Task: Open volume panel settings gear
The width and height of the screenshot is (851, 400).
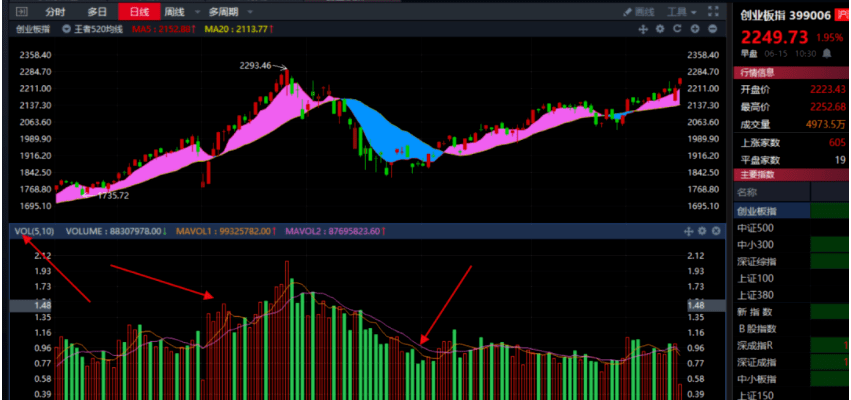Action: pyautogui.click(x=702, y=231)
